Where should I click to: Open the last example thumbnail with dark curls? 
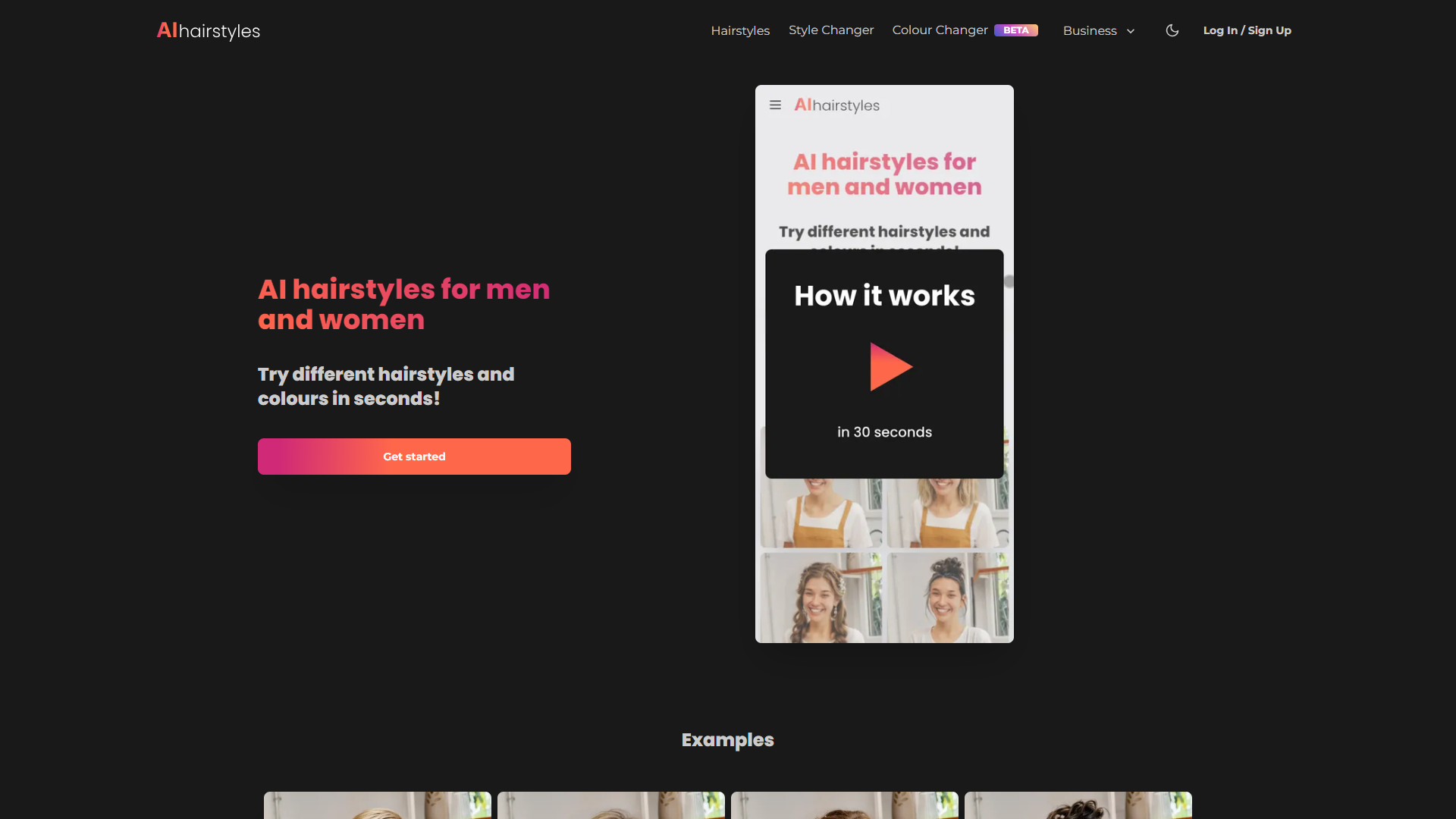(1078, 805)
